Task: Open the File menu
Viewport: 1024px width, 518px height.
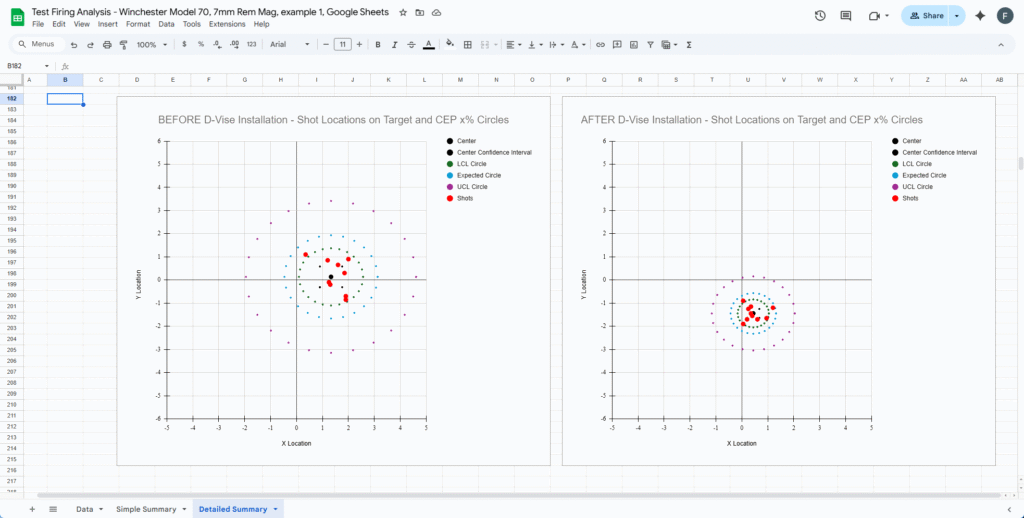Action: (x=38, y=24)
